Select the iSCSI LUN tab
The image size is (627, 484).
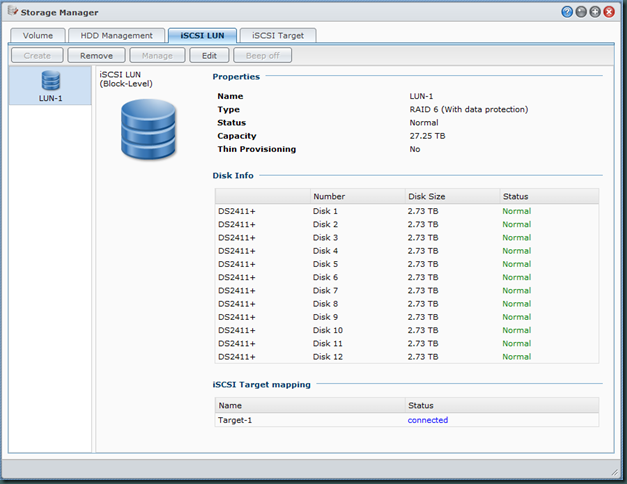202,35
